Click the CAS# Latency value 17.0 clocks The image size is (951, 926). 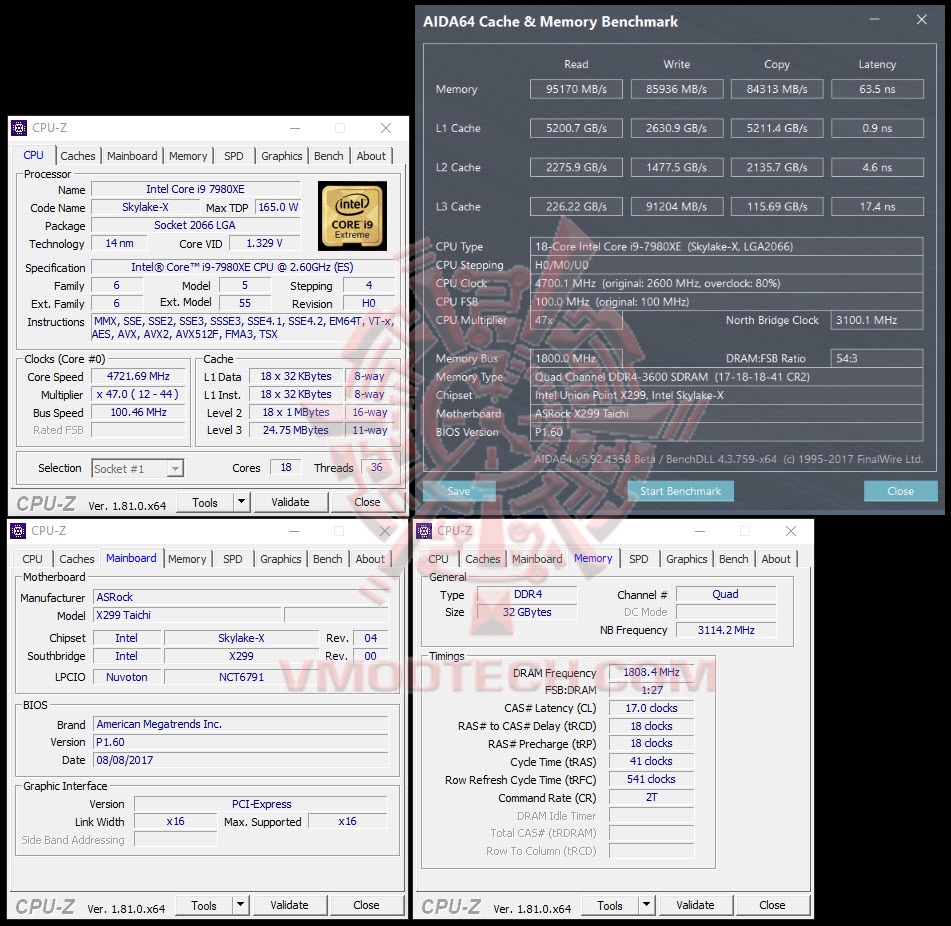pyautogui.click(x=651, y=708)
